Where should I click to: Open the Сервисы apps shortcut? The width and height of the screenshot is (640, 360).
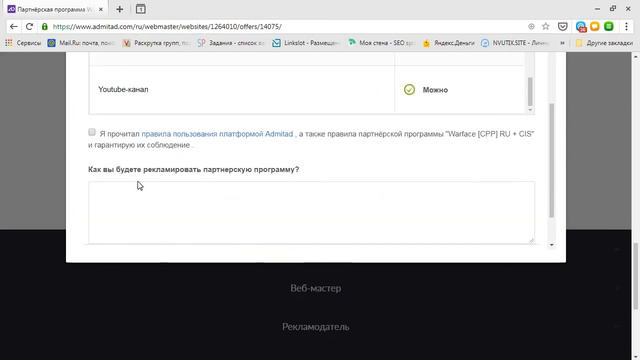click(23, 43)
